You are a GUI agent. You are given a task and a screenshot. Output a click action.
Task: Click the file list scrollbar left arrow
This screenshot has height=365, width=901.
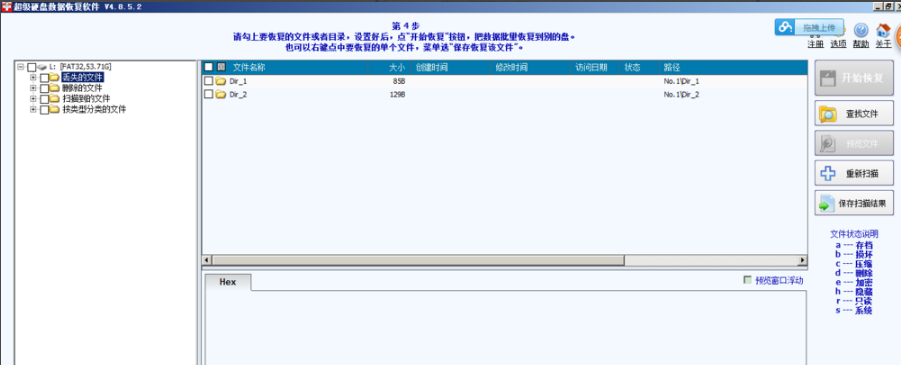pos(207,260)
